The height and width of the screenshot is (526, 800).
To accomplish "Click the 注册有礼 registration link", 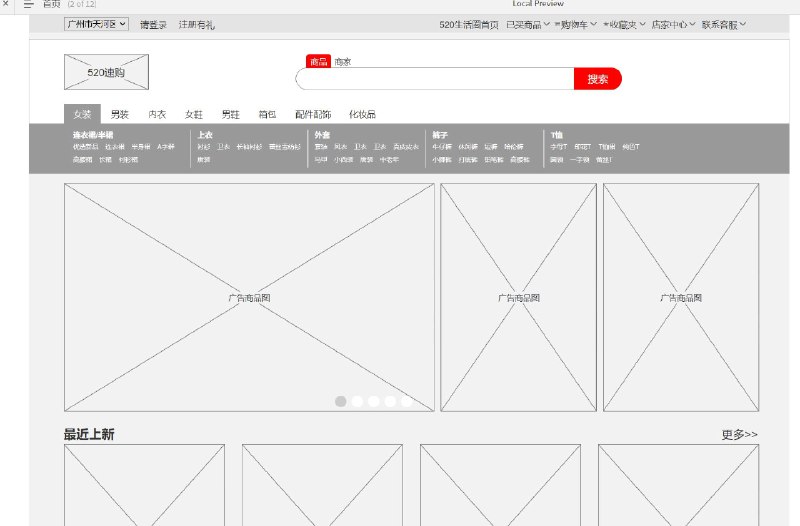I will click(196, 24).
